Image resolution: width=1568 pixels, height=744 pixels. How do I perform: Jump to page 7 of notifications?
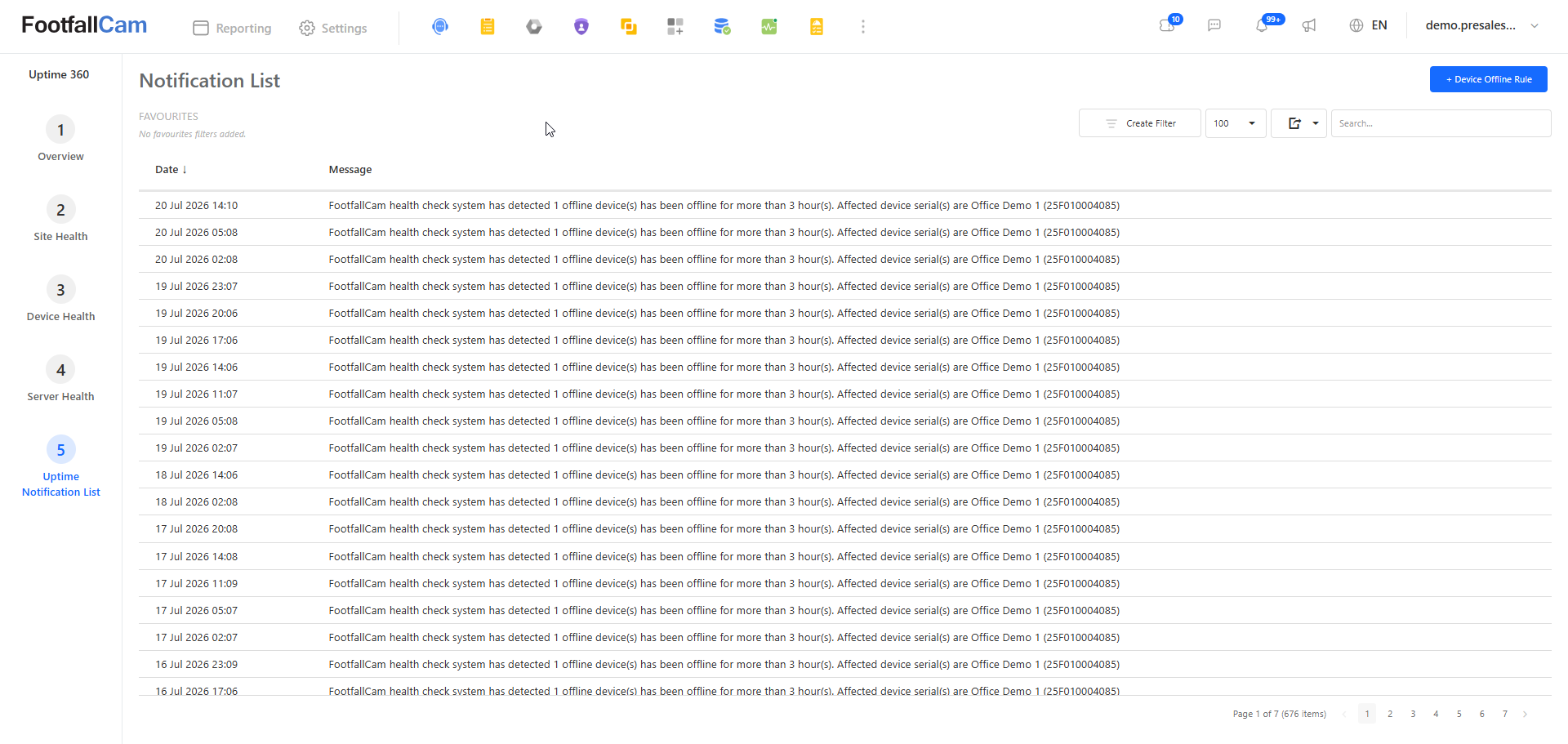click(x=1505, y=714)
